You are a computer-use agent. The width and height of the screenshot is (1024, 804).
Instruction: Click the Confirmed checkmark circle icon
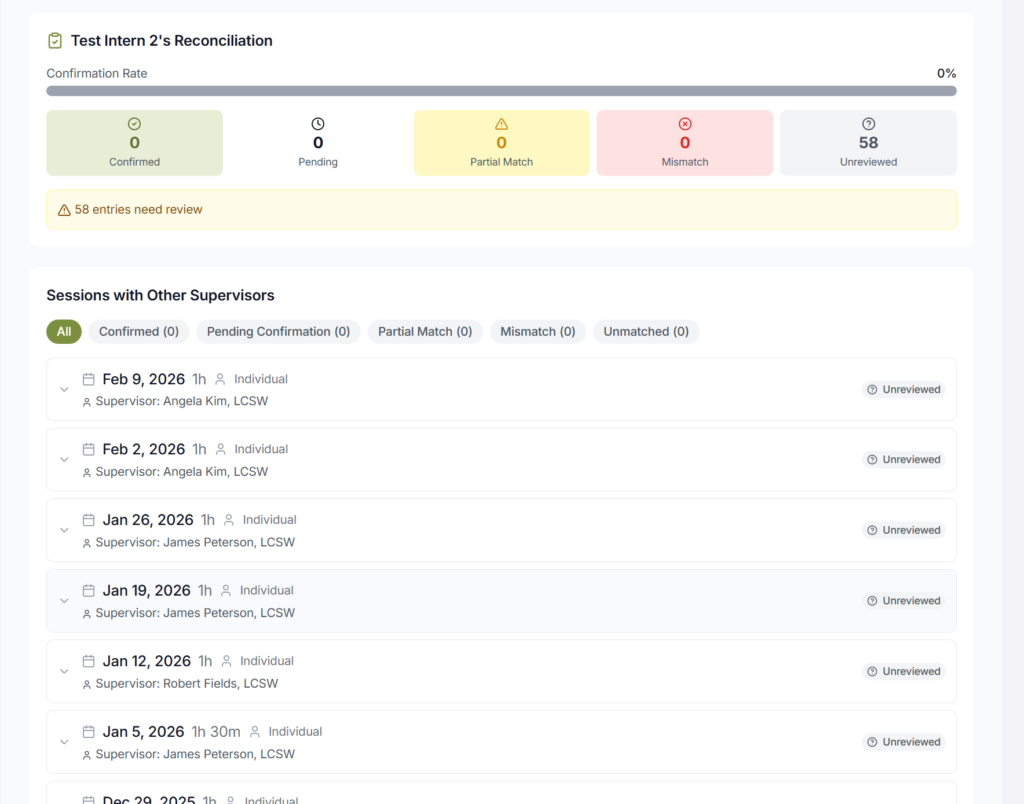134,124
